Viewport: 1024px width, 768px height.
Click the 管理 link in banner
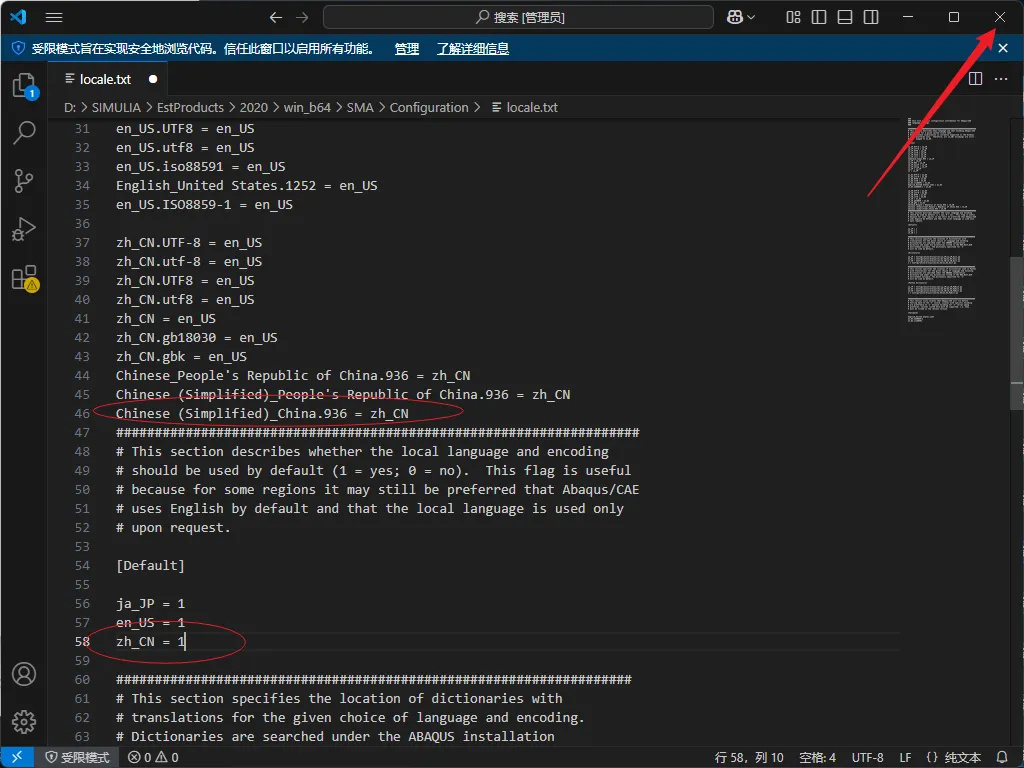[x=407, y=48]
